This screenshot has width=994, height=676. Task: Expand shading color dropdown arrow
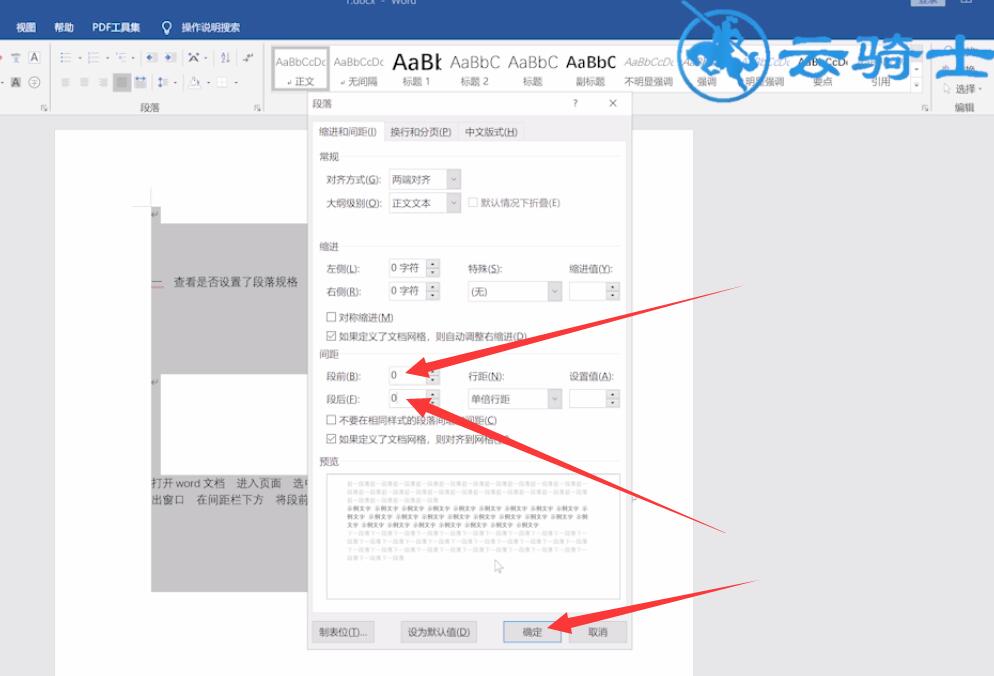point(209,82)
